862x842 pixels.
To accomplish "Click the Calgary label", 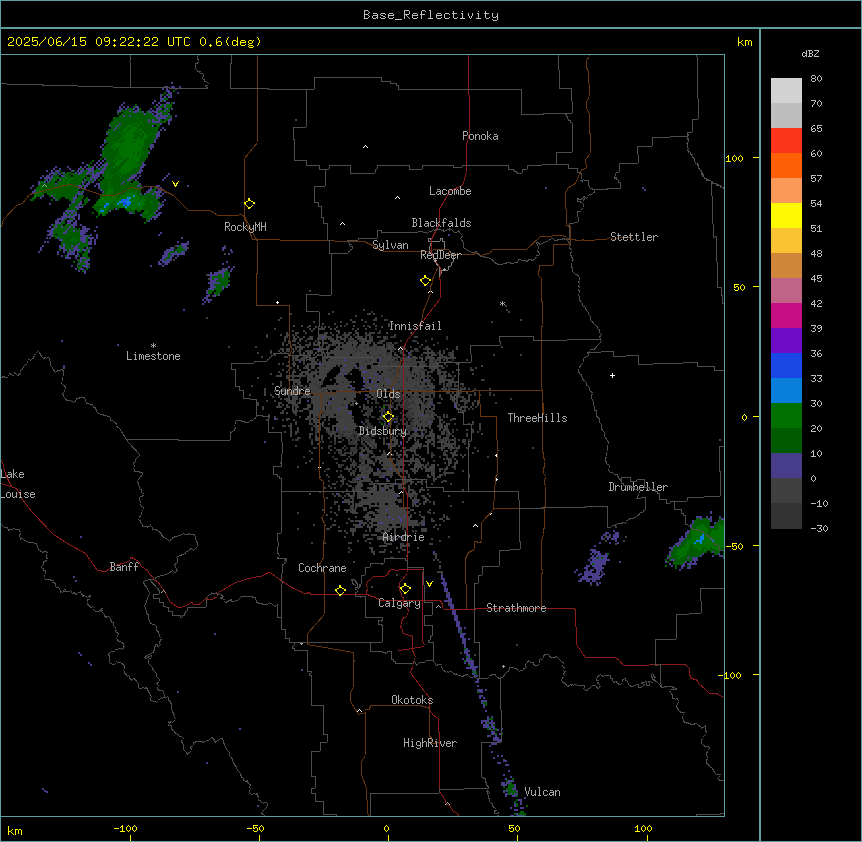I will click(399, 603).
